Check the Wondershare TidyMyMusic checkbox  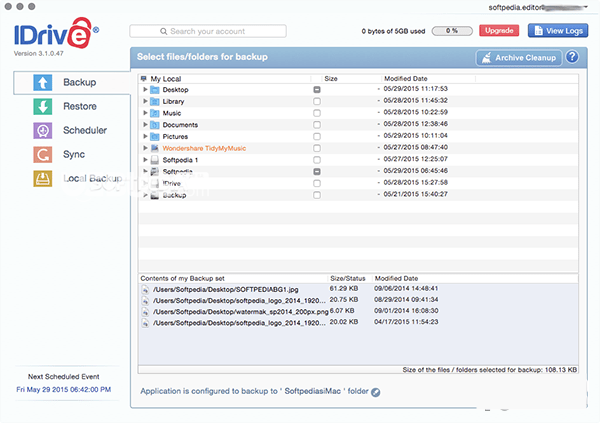tap(317, 148)
